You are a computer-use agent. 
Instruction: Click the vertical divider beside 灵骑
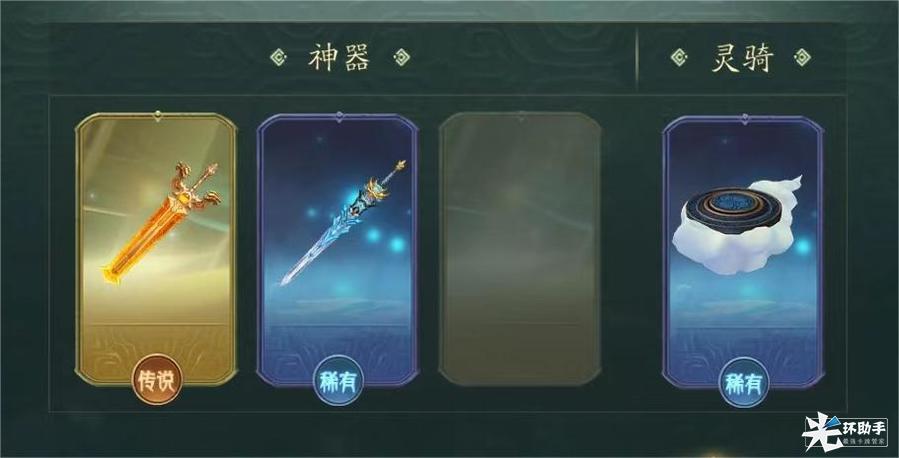coord(637,60)
